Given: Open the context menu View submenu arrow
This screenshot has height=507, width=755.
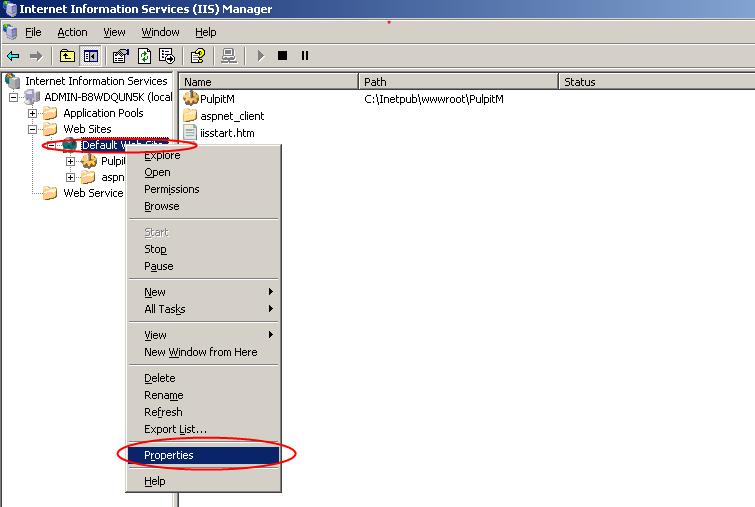Looking at the screenshot, I should 271,335.
